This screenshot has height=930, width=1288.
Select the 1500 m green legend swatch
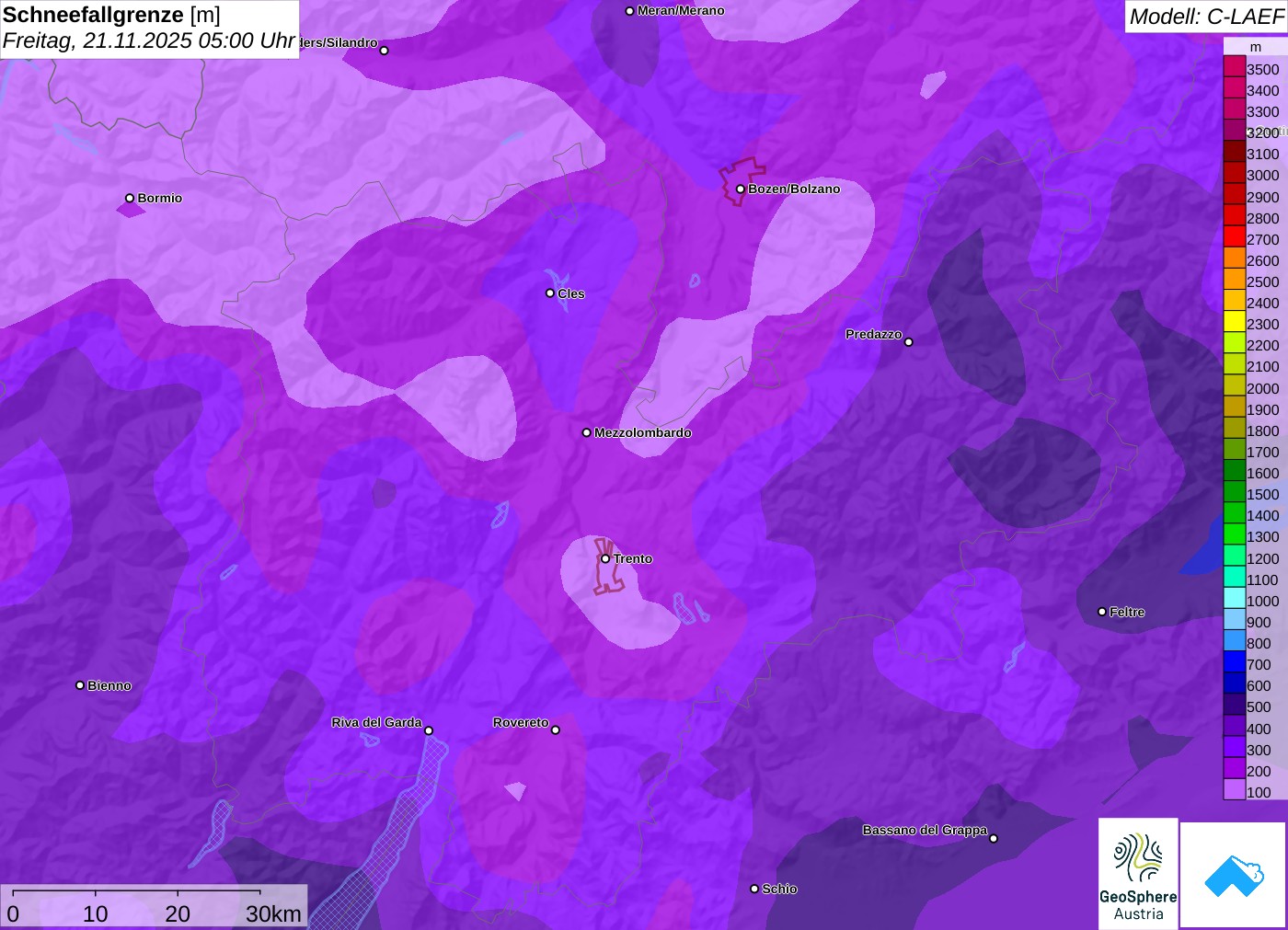(x=1235, y=491)
